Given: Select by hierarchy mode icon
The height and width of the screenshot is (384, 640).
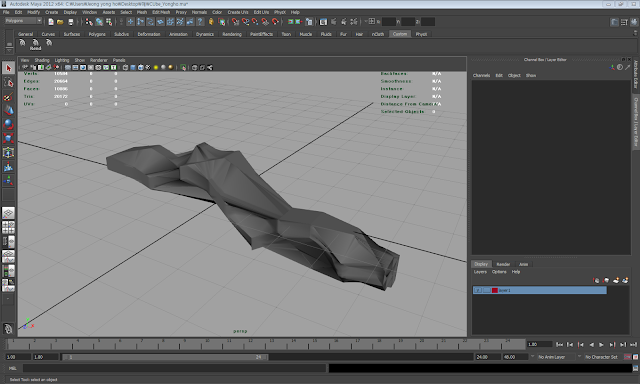Looking at the screenshot, I should (x=89, y=22).
